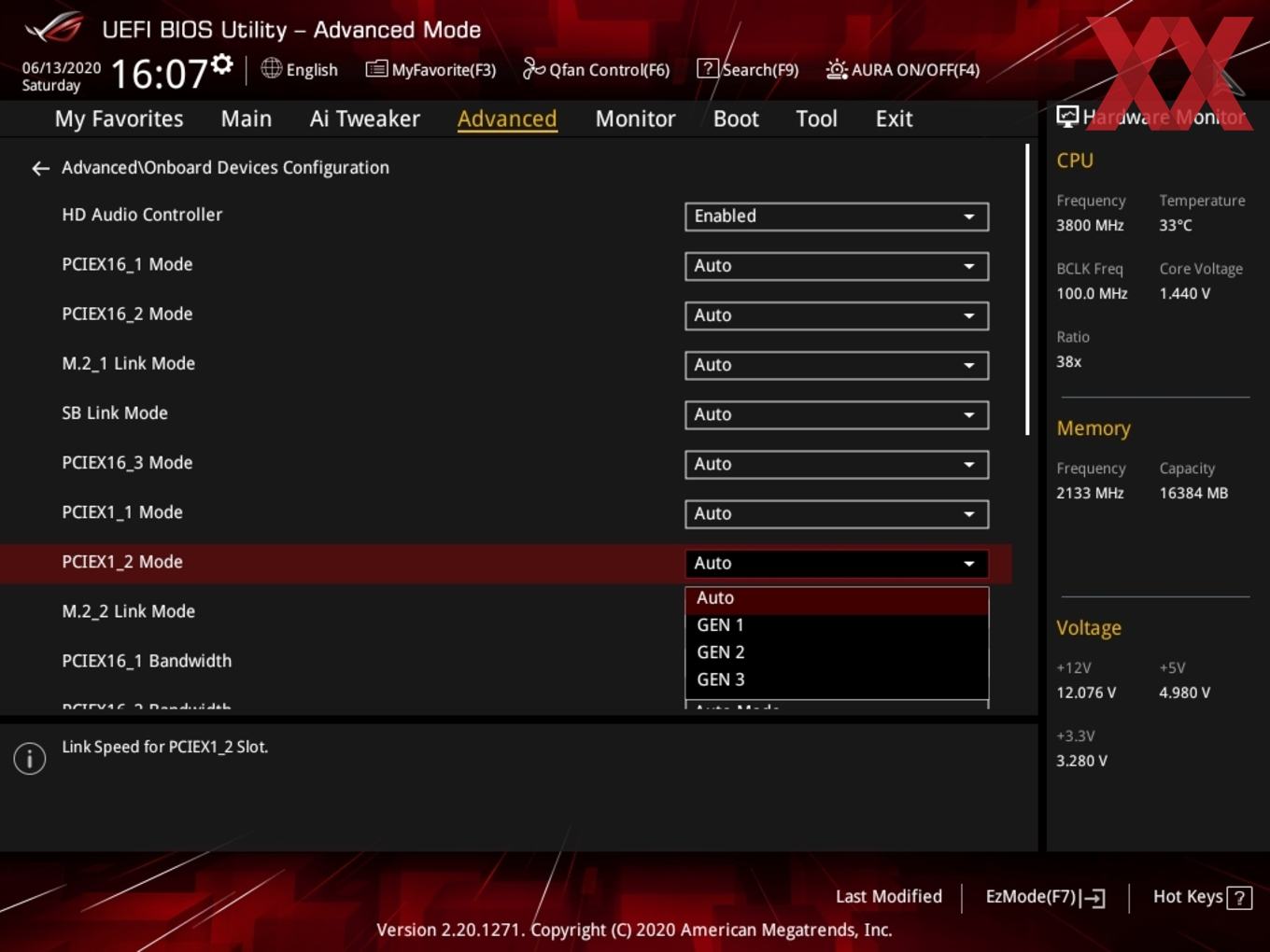The width and height of the screenshot is (1270, 952).
Task: Open PCIEX16_1 Mode dropdown
Action: point(837,266)
